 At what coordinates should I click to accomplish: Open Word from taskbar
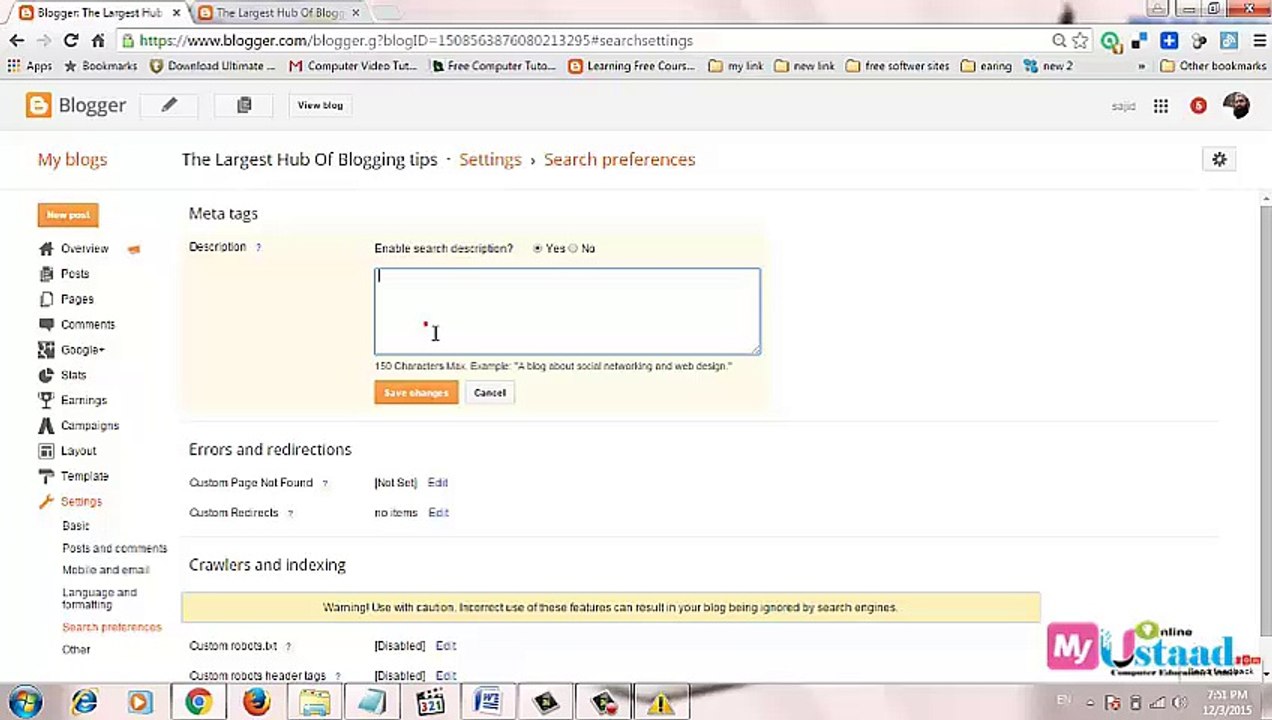[488, 702]
